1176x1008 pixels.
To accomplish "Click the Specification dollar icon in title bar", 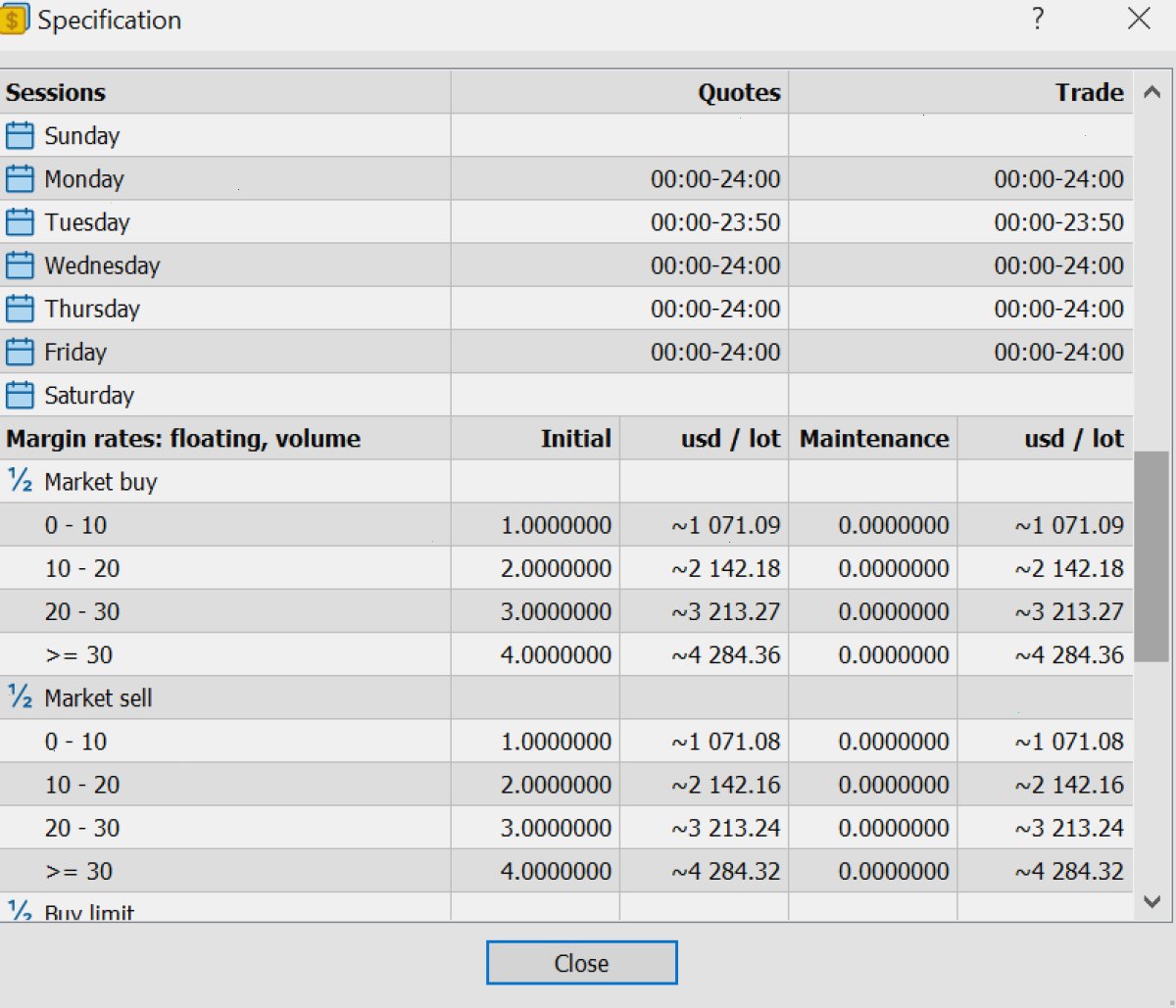I will click(x=14, y=20).
